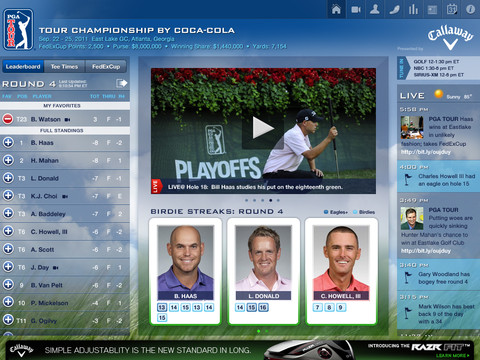
Task: Click the PGA Tour logo
Action: [x=18, y=29]
